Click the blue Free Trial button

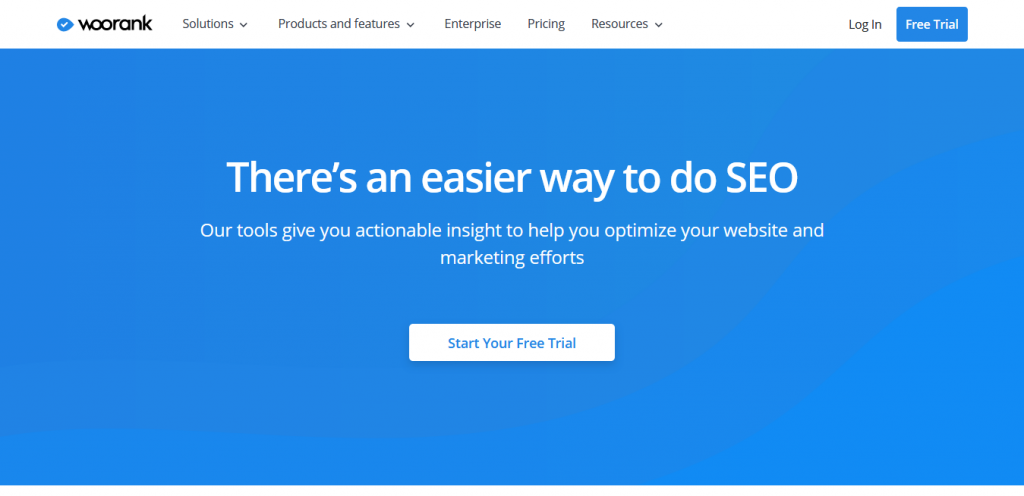(932, 24)
